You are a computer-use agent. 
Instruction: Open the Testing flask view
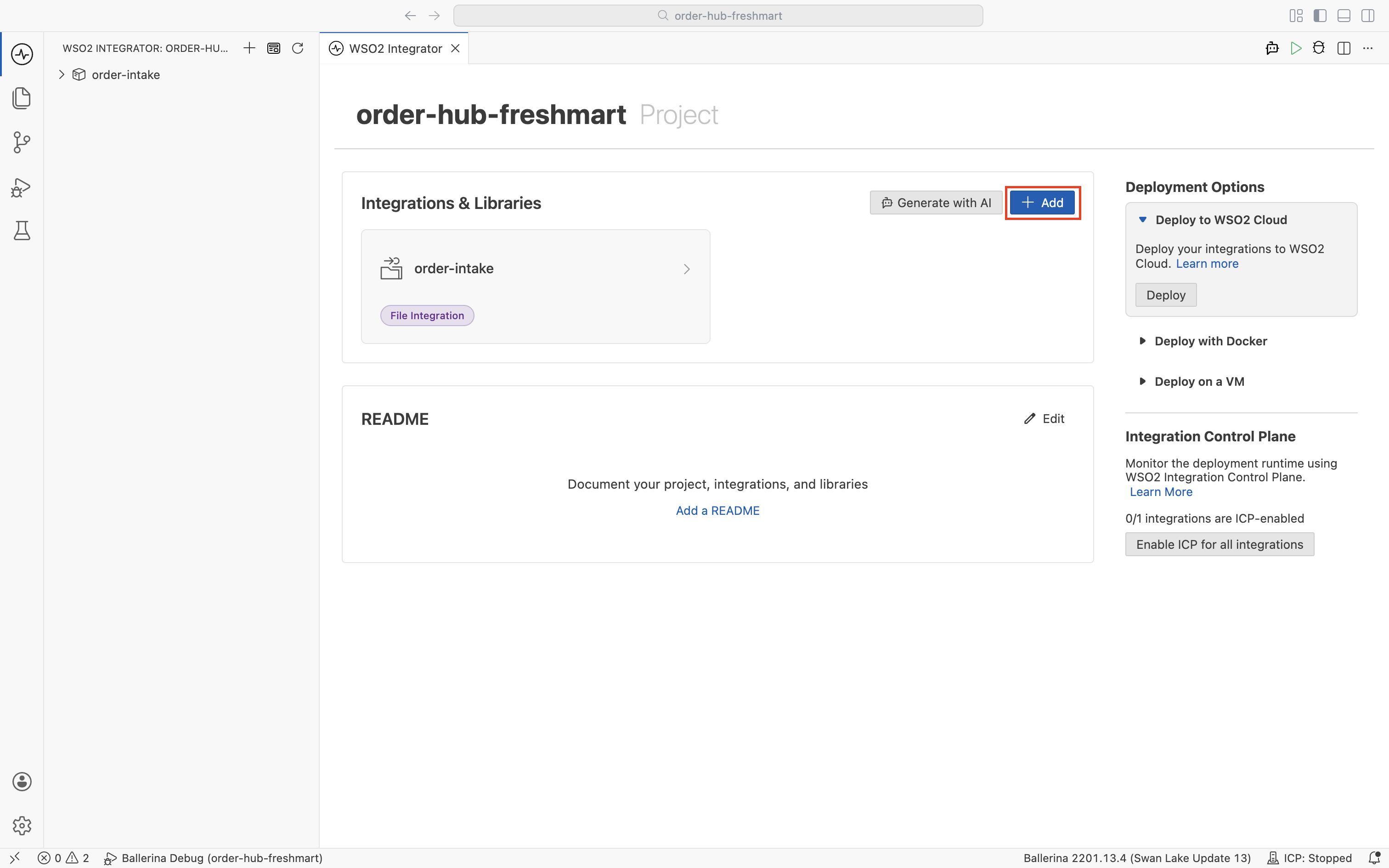click(22, 231)
